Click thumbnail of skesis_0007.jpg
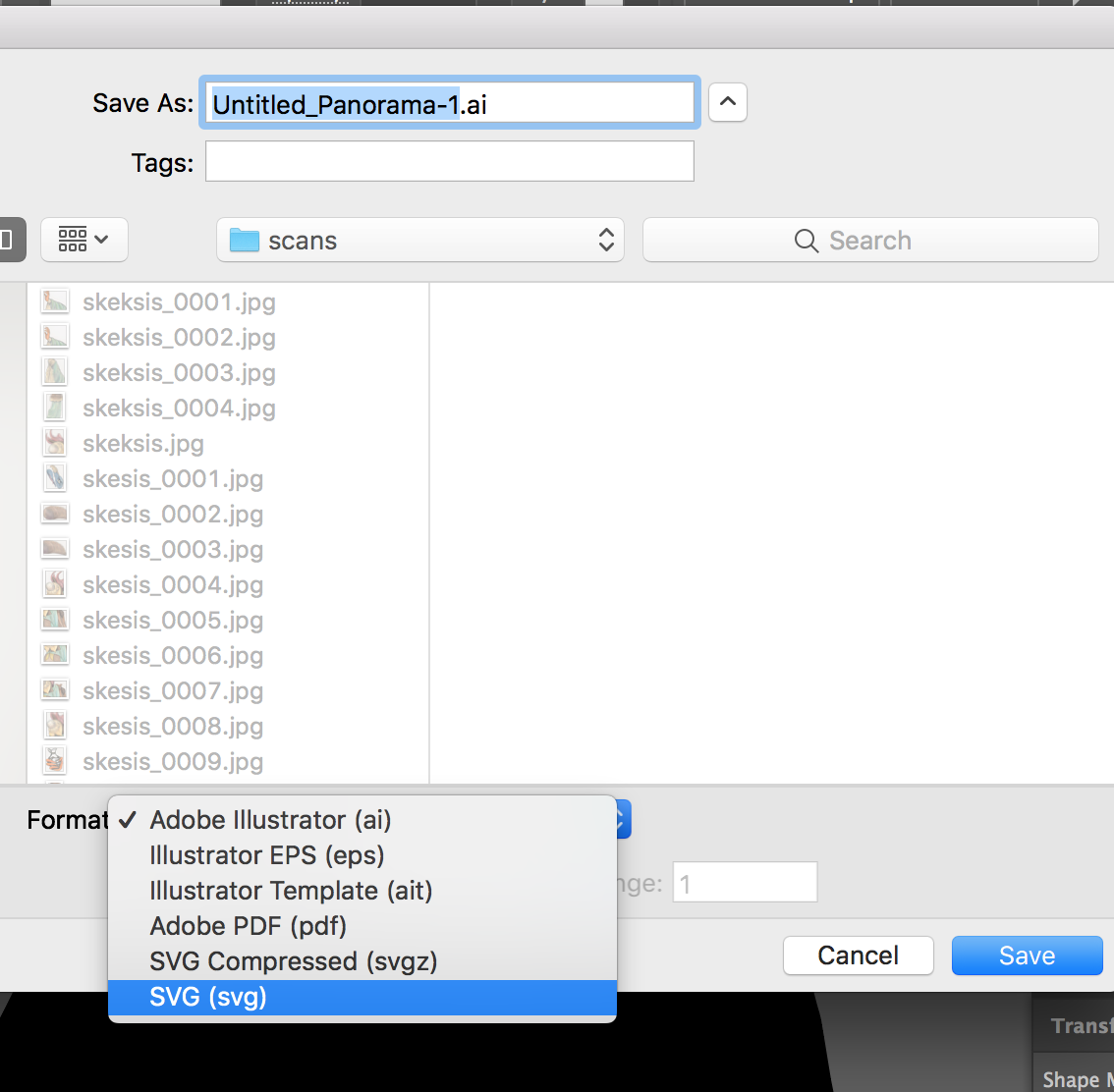The height and width of the screenshot is (1092, 1114). tap(55, 689)
